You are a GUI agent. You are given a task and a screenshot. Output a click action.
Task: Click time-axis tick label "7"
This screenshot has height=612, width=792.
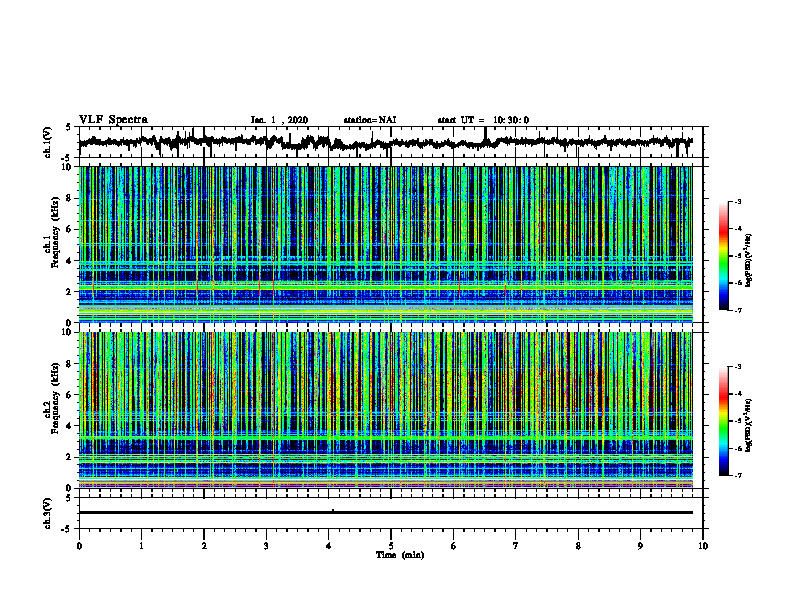point(516,546)
